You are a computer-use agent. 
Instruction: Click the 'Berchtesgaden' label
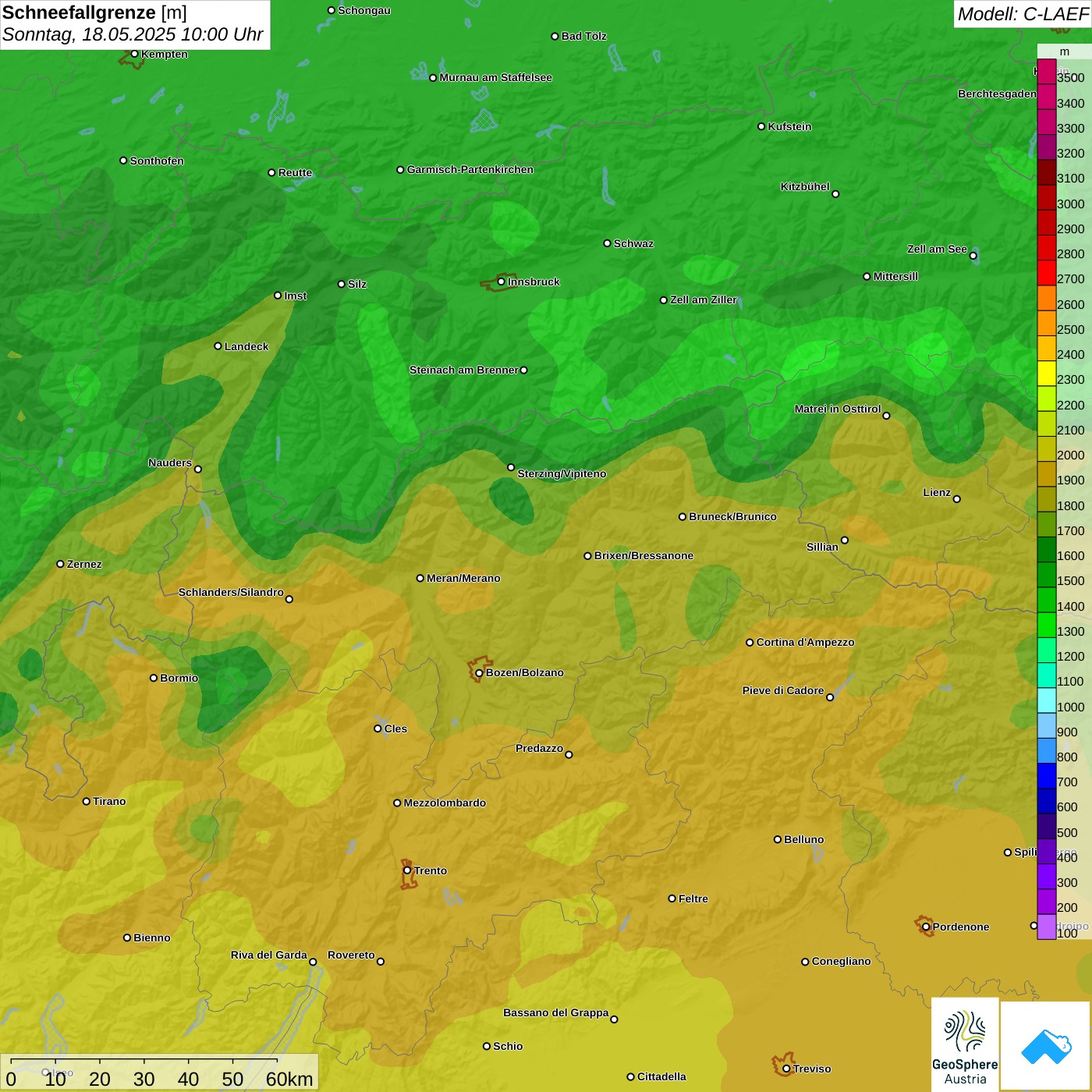pyautogui.click(x=997, y=94)
